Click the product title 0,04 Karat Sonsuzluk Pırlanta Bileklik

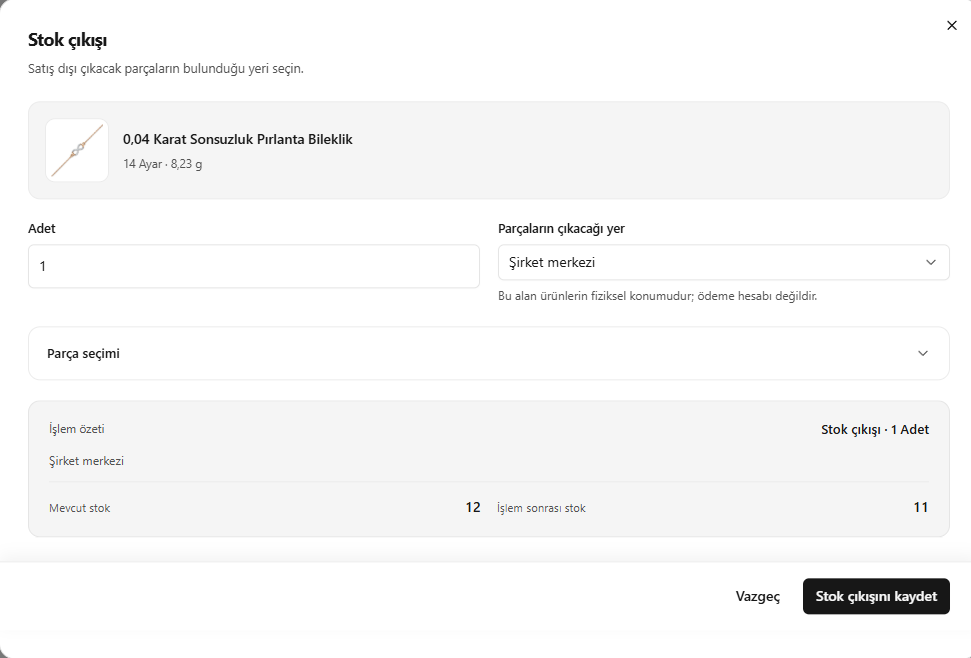[238, 139]
